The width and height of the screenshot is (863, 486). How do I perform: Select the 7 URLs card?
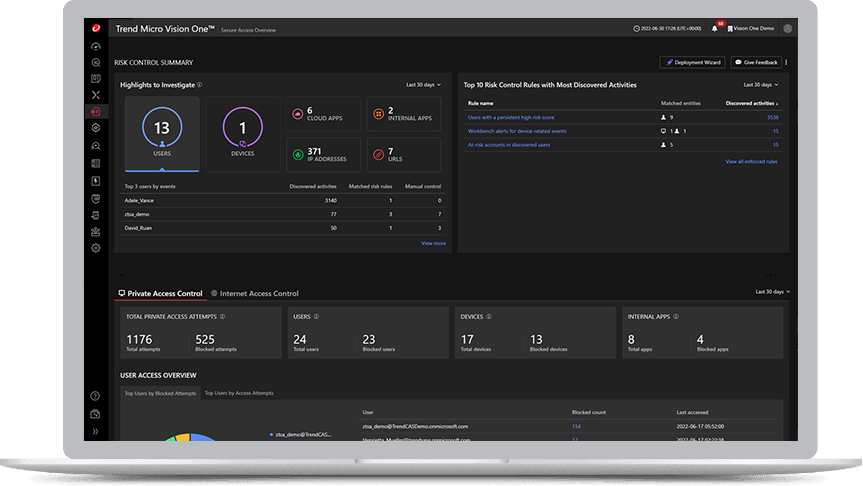point(404,155)
